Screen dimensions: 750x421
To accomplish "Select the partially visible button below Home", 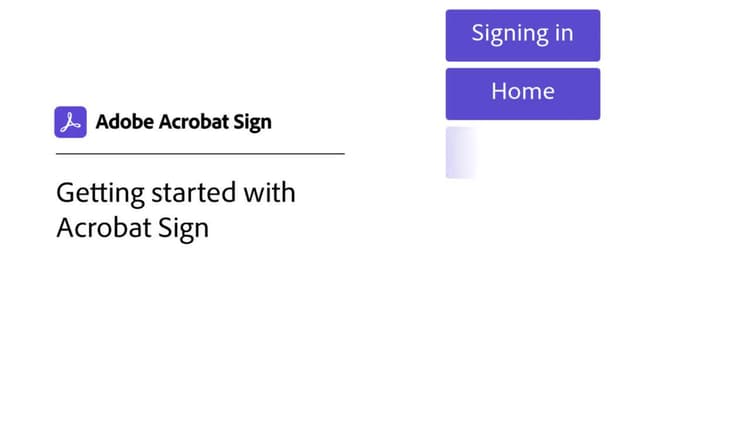I will pyautogui.click(x=461, y=153).
